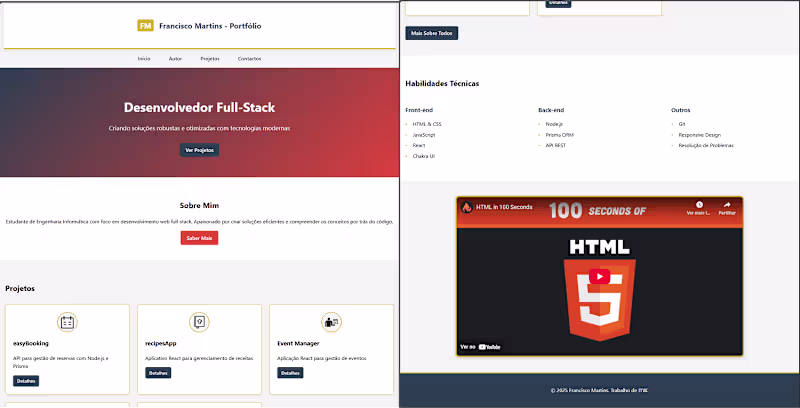Viewport: 800px width, 408px height.
Task: Open the Início menu item
Action: 144,59
